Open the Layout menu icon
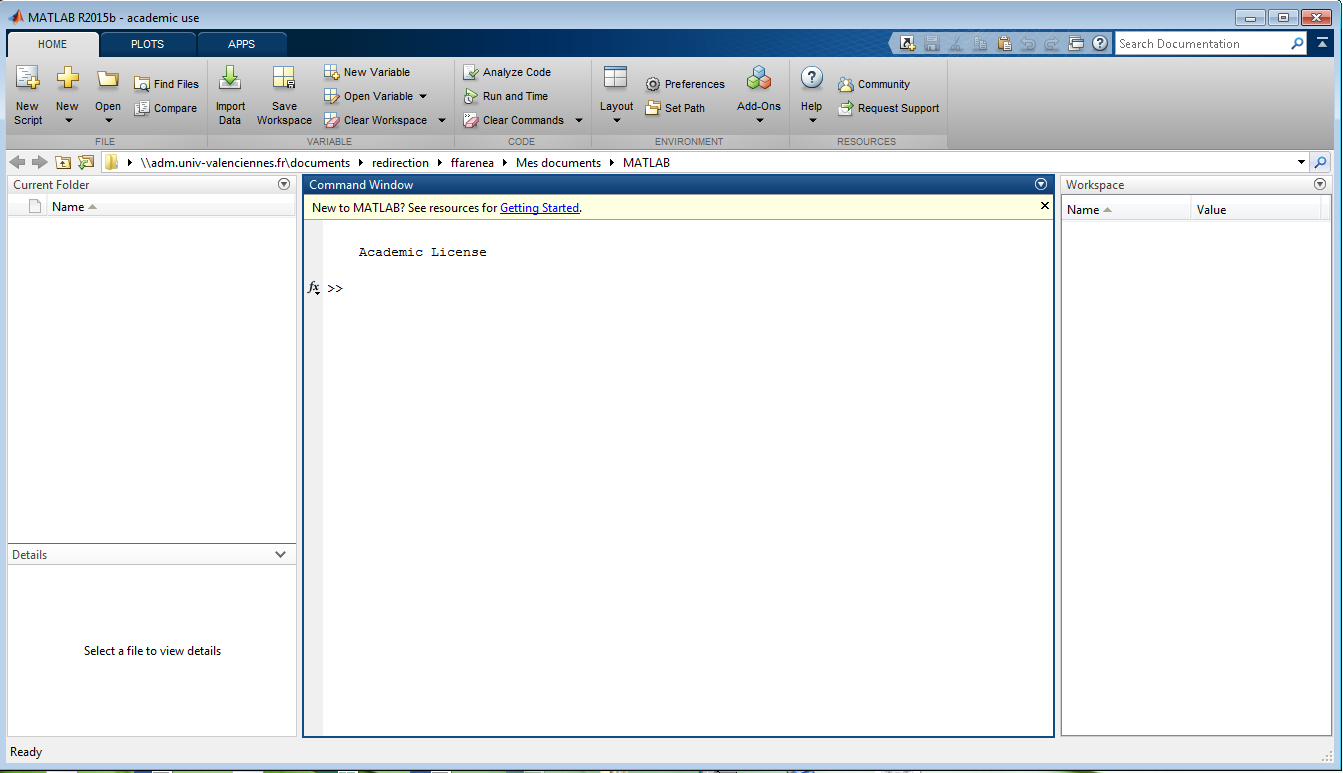This screenshot has width=1343, height=773. (616, 78)
